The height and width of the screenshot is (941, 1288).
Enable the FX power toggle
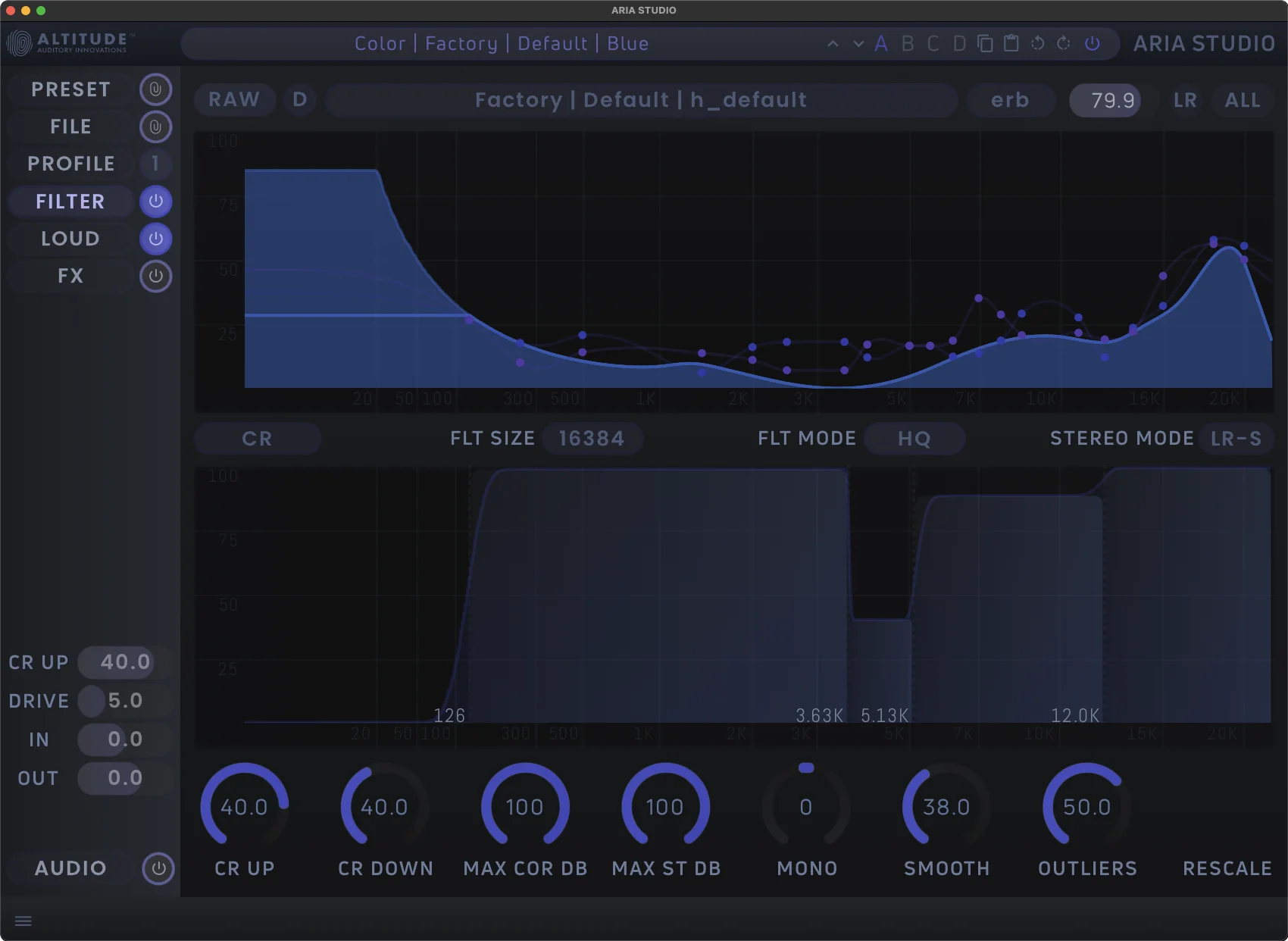[x=155, y=276]
